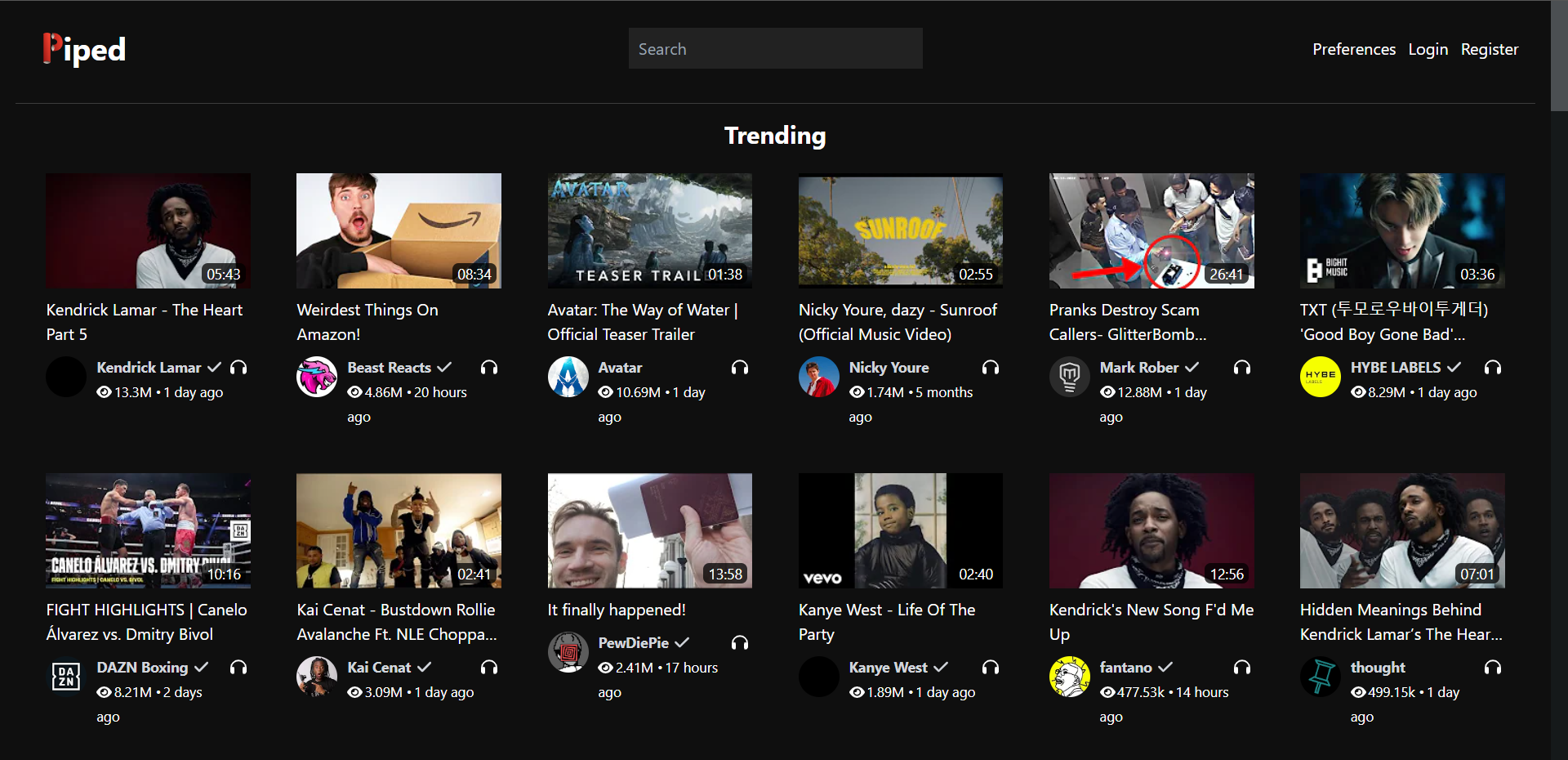This screenshot has width=1568, height=760.
Task: Open Kendrick Lamar channel name link
Action: (149, 368)
